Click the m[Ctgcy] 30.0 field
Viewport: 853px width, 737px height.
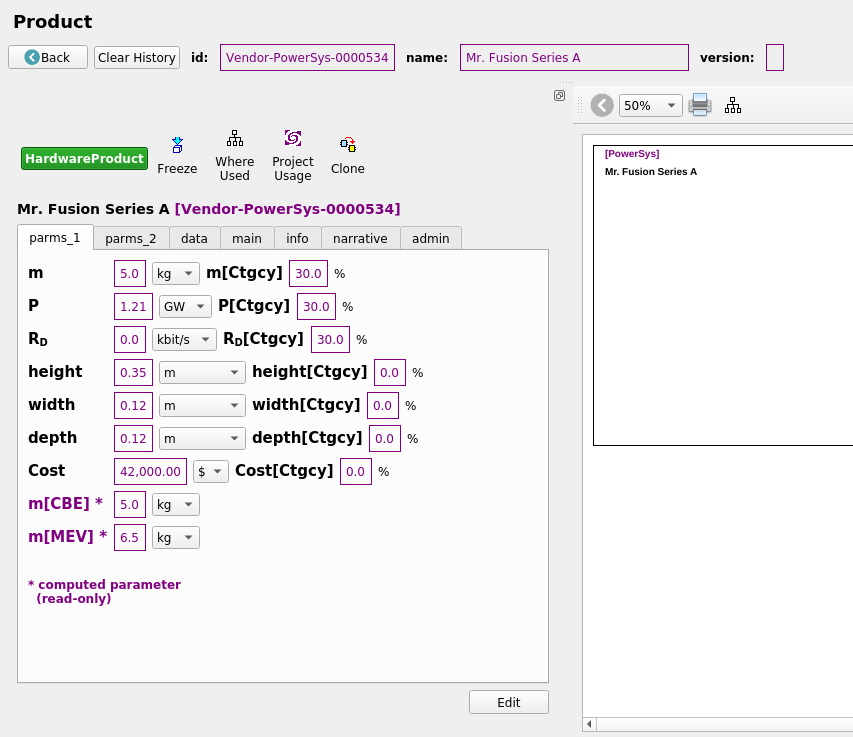308,274
